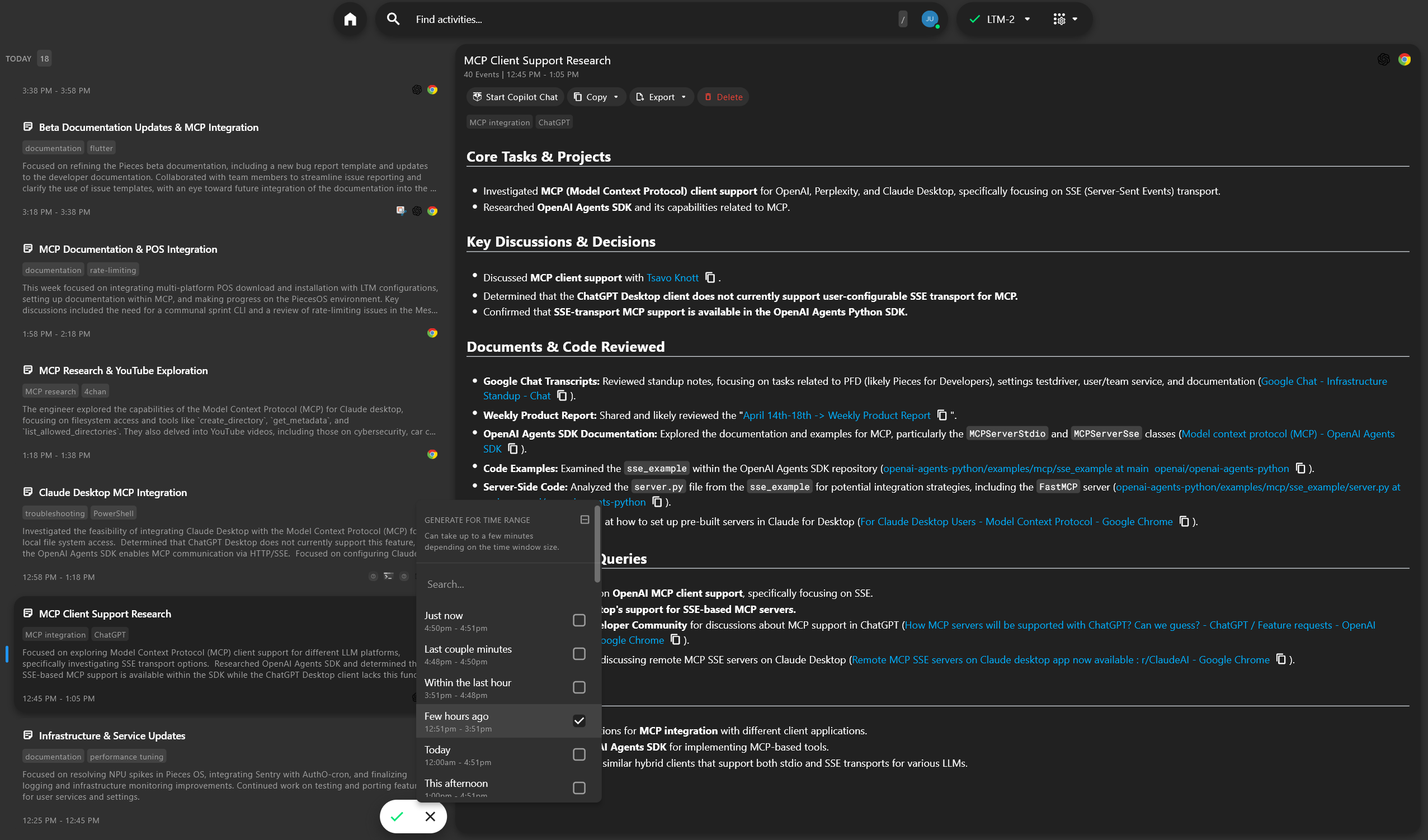Click the PowerShell tag
1428x840 pixels.
pyautogui.click(x=114, y=513)
